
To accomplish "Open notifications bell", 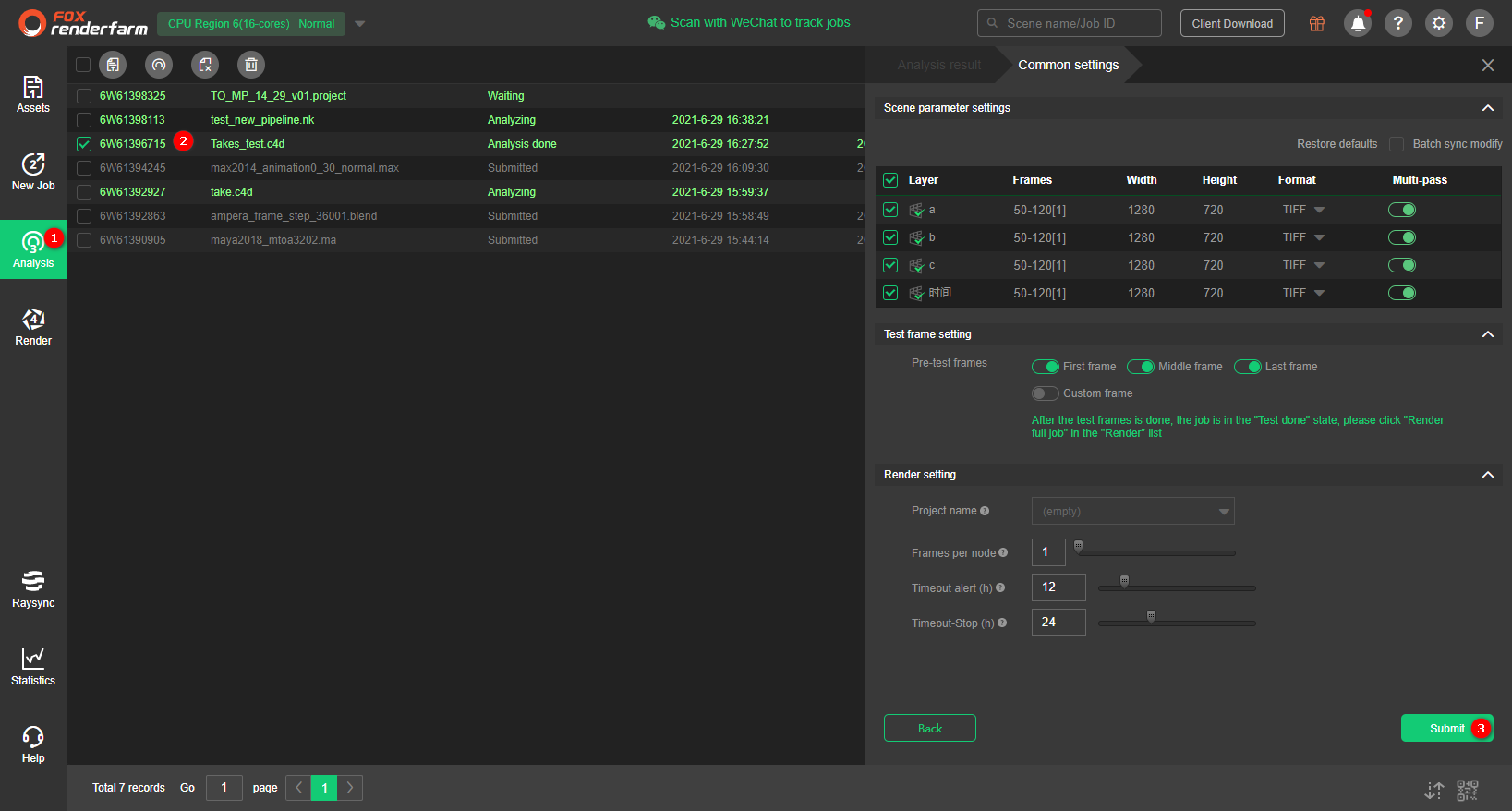I will click(x=1358, y=23).
